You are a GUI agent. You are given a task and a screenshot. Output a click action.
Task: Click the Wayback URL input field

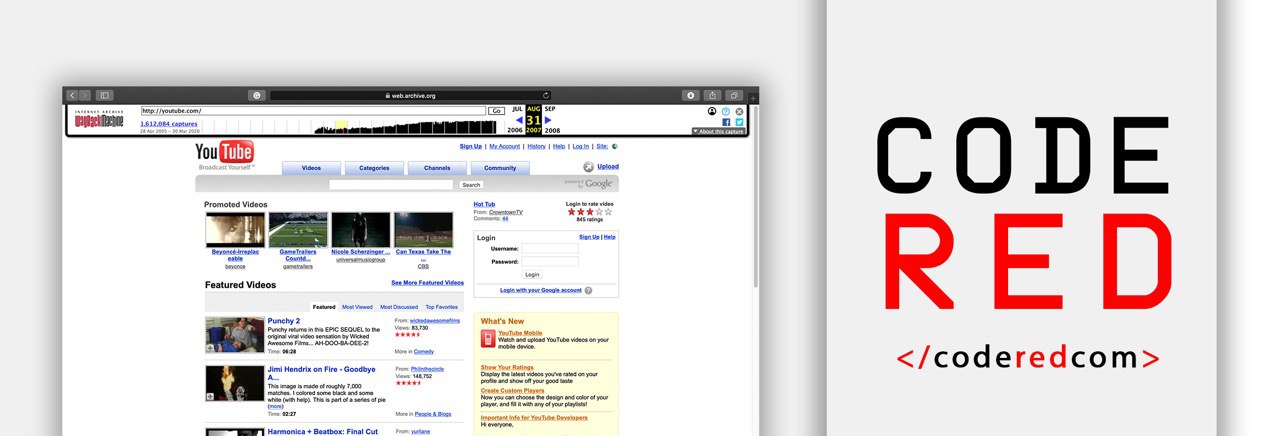coord(313,111)
